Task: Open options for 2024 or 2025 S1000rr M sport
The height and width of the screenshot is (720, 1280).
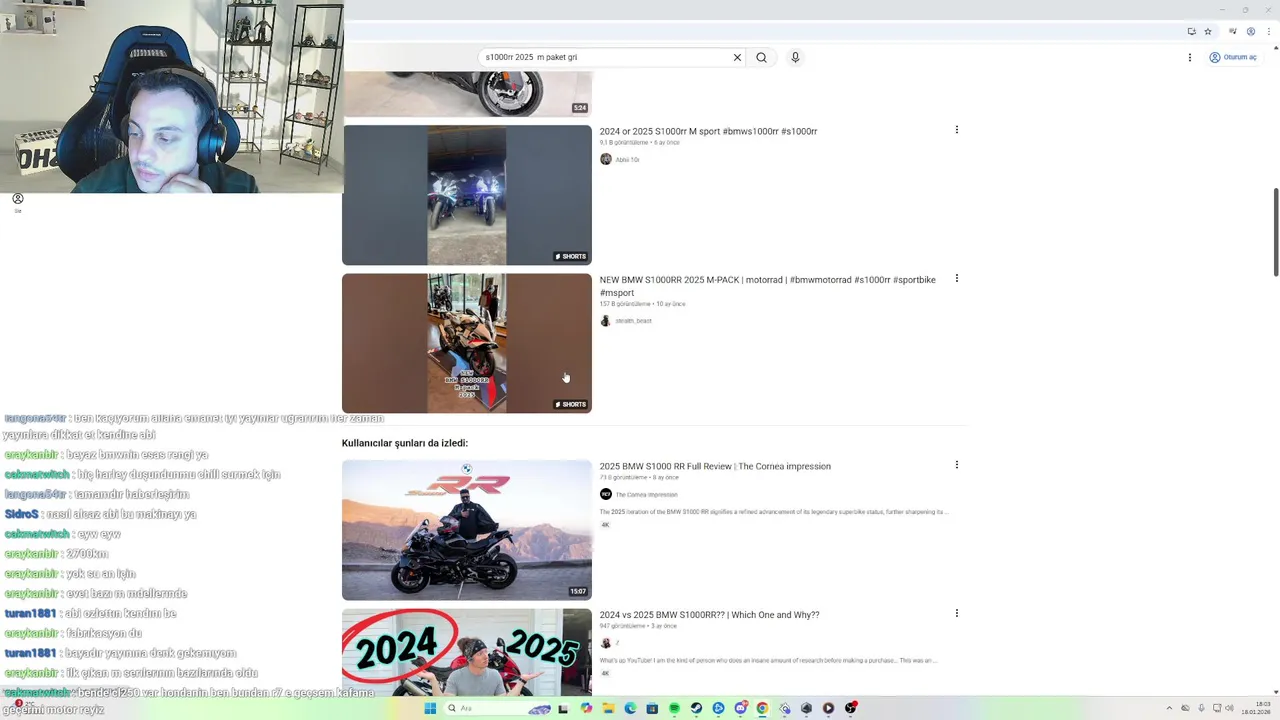Action: tap(957, 130)
